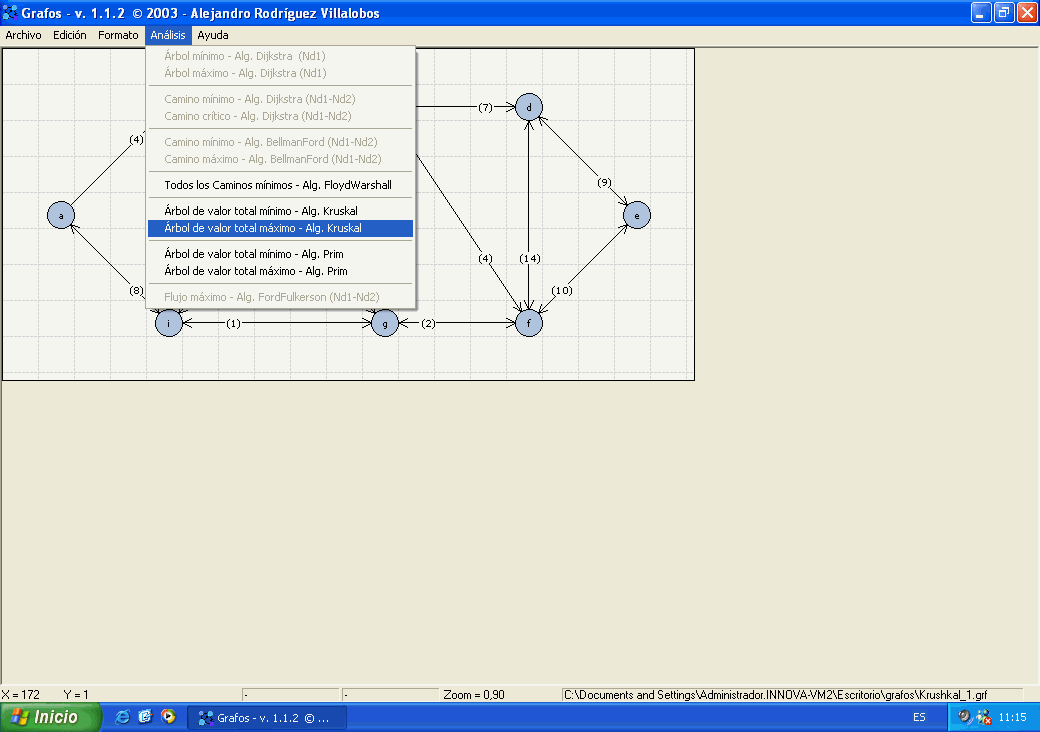Click graph node f

(529, 323)
